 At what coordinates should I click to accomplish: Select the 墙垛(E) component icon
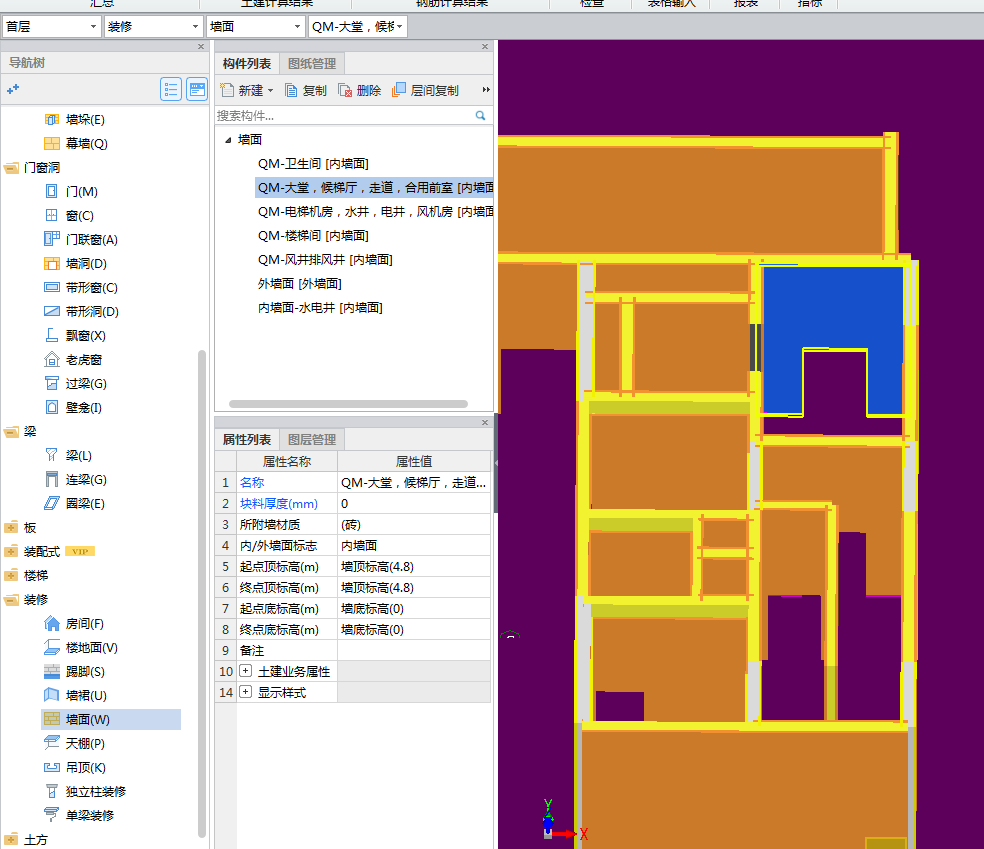point(51,119)
